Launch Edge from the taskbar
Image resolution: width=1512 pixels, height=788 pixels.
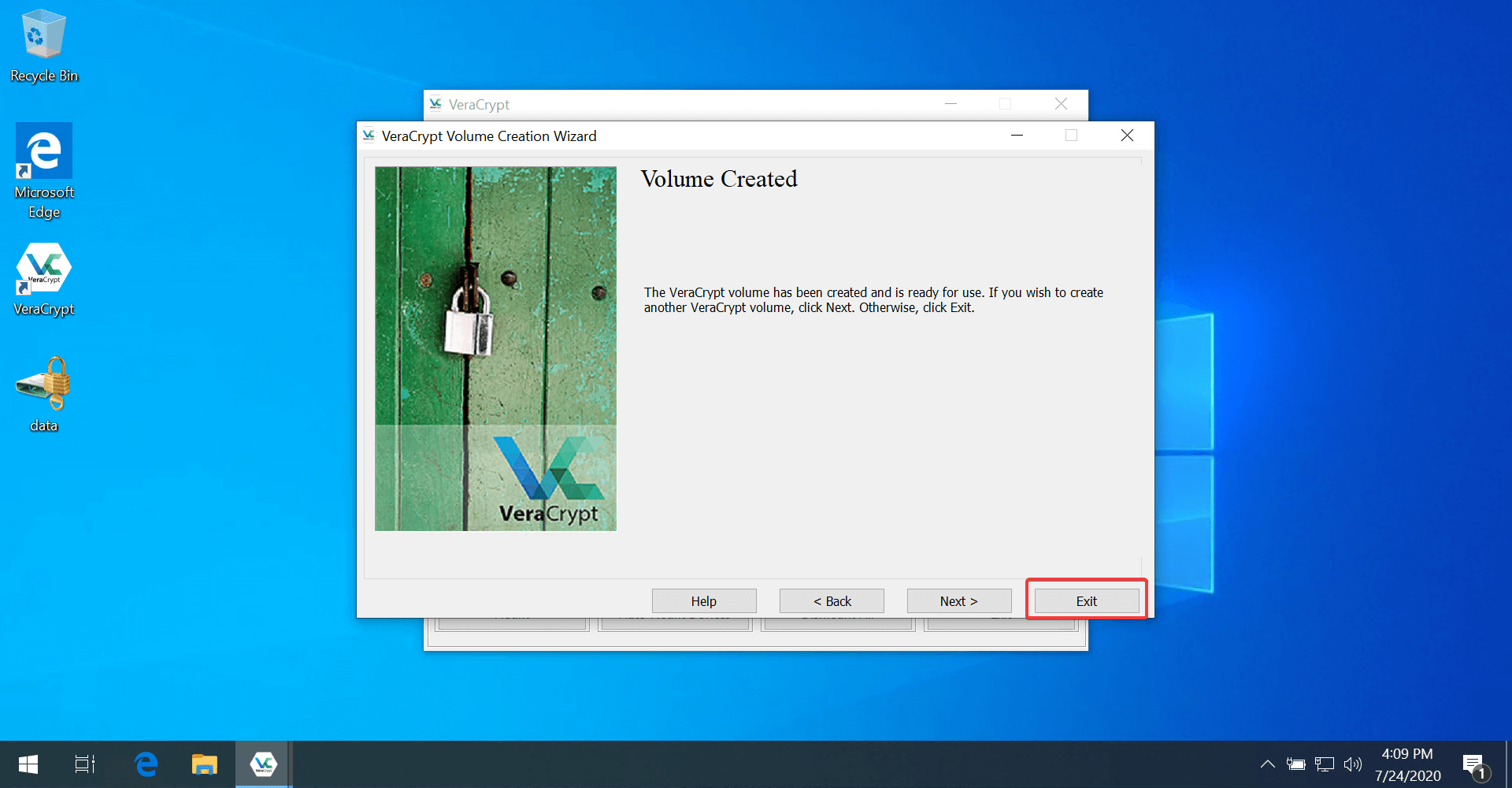tap(145, 764)
